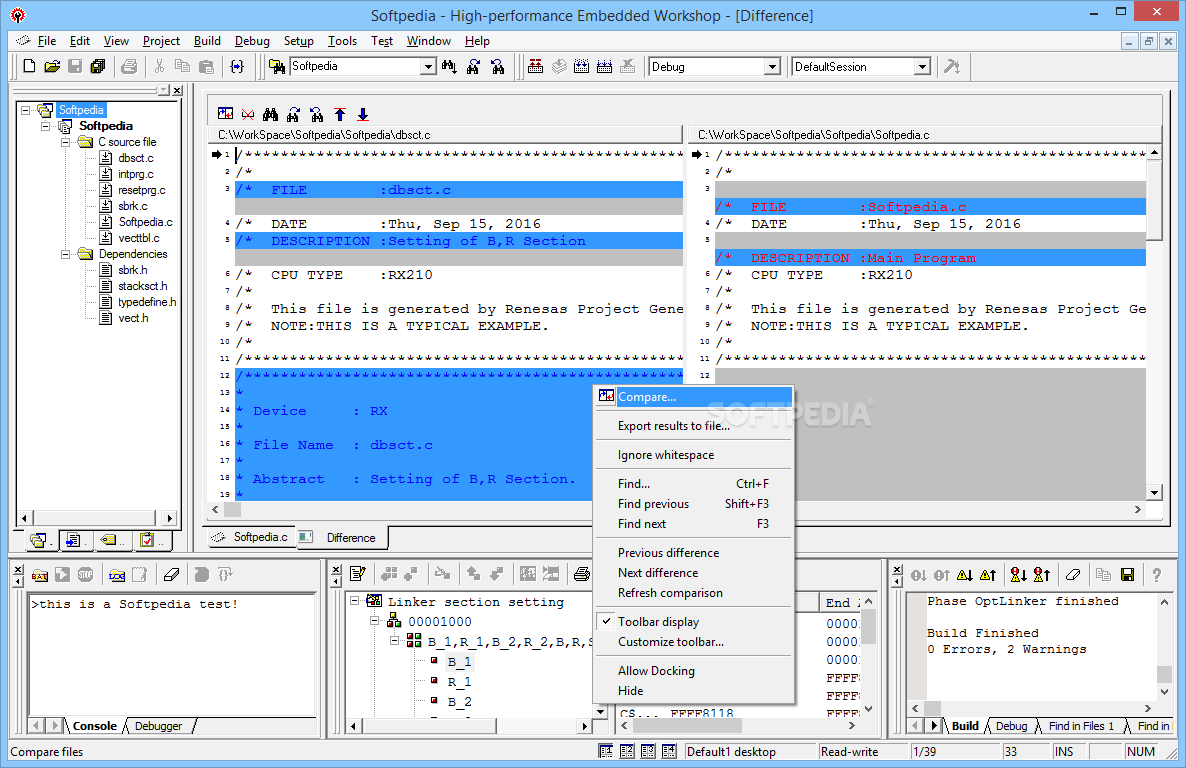Switch to the Softpedia.c tab
1186x768 pixels.
(250, 537)
